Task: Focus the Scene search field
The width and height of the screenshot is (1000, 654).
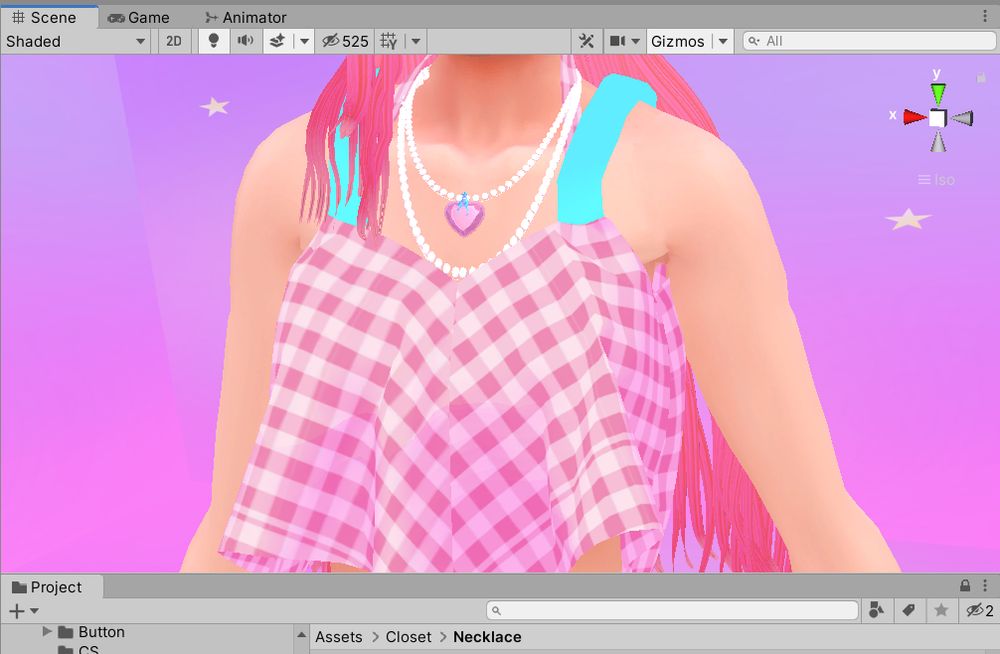Action: 870,41
